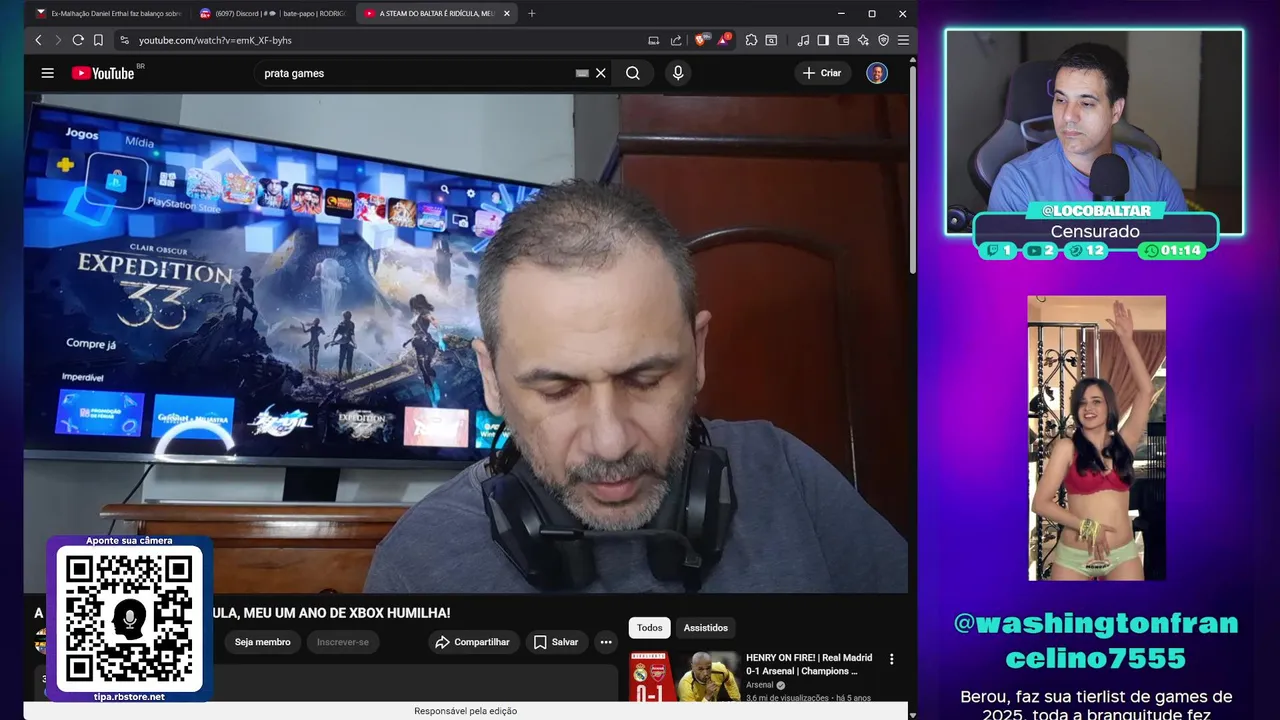Image resolution: width=1280 pixels, height=720 pixels.
Task: Open the HENRY ON FIRE video thumbnail
Action: [684, 677]
